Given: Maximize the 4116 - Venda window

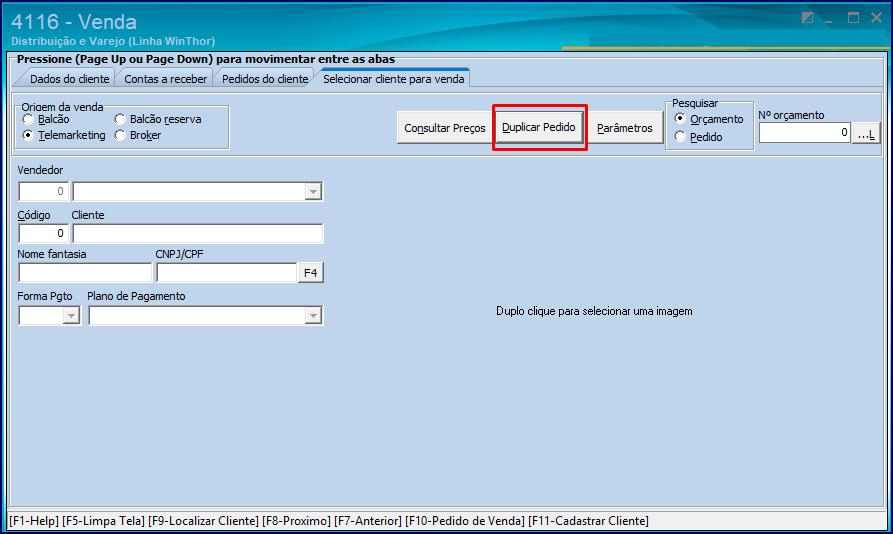Looking at the screenshot, I should pos(853,18).
